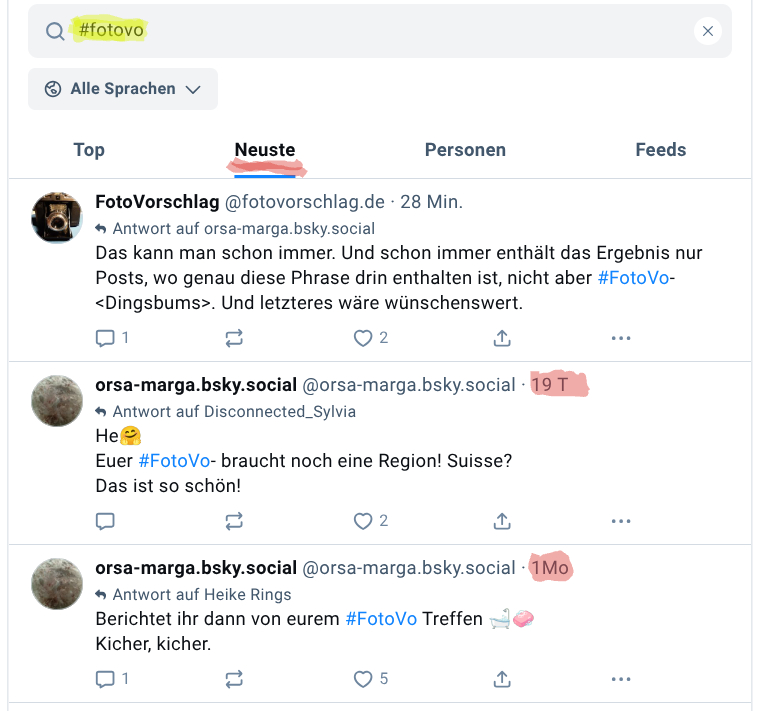
Task: Share the FotoVorschlag post
Action: (x=502, y=338)
